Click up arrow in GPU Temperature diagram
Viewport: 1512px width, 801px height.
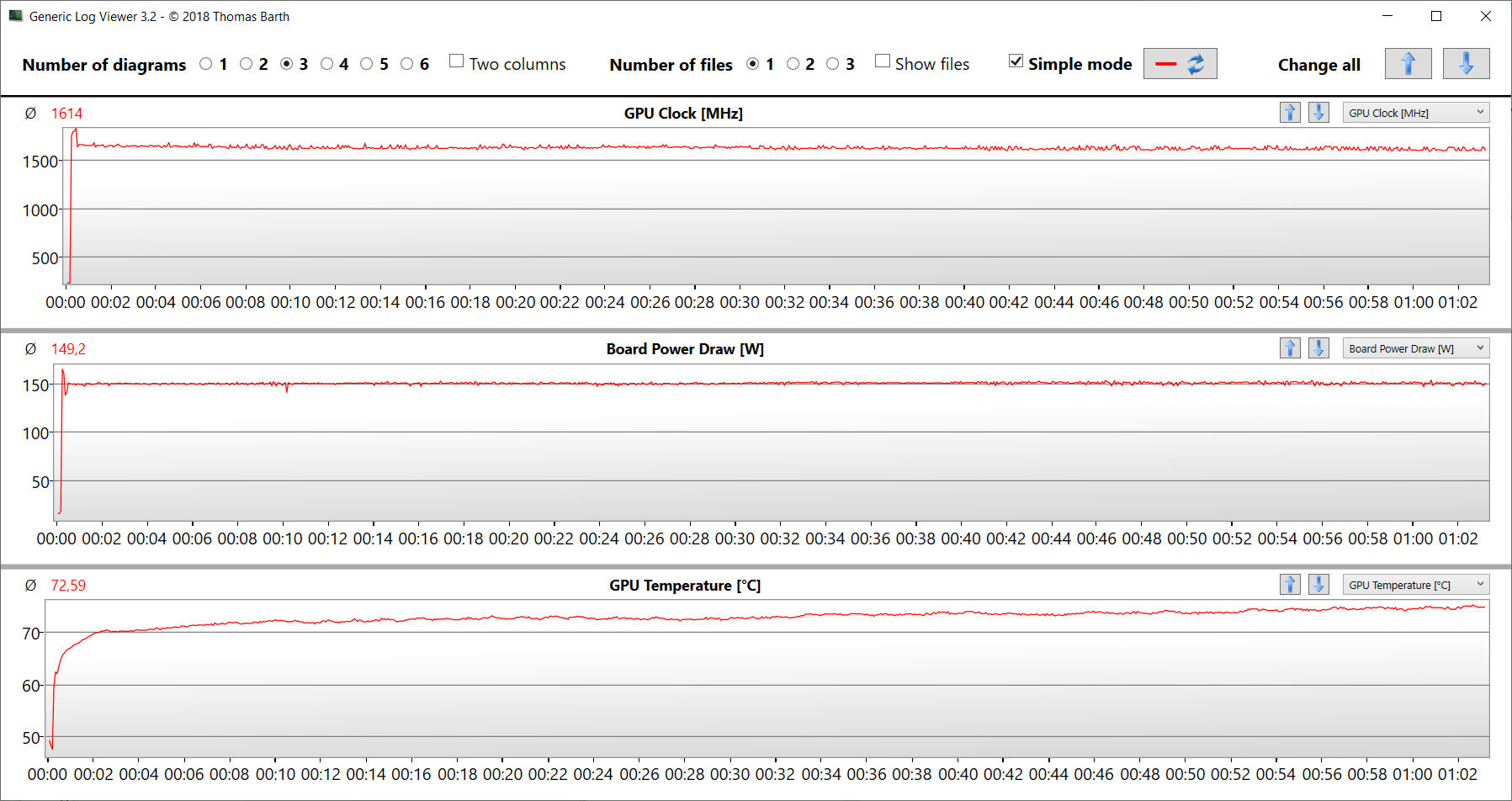pyautogui.click(x=1291, y=585)
